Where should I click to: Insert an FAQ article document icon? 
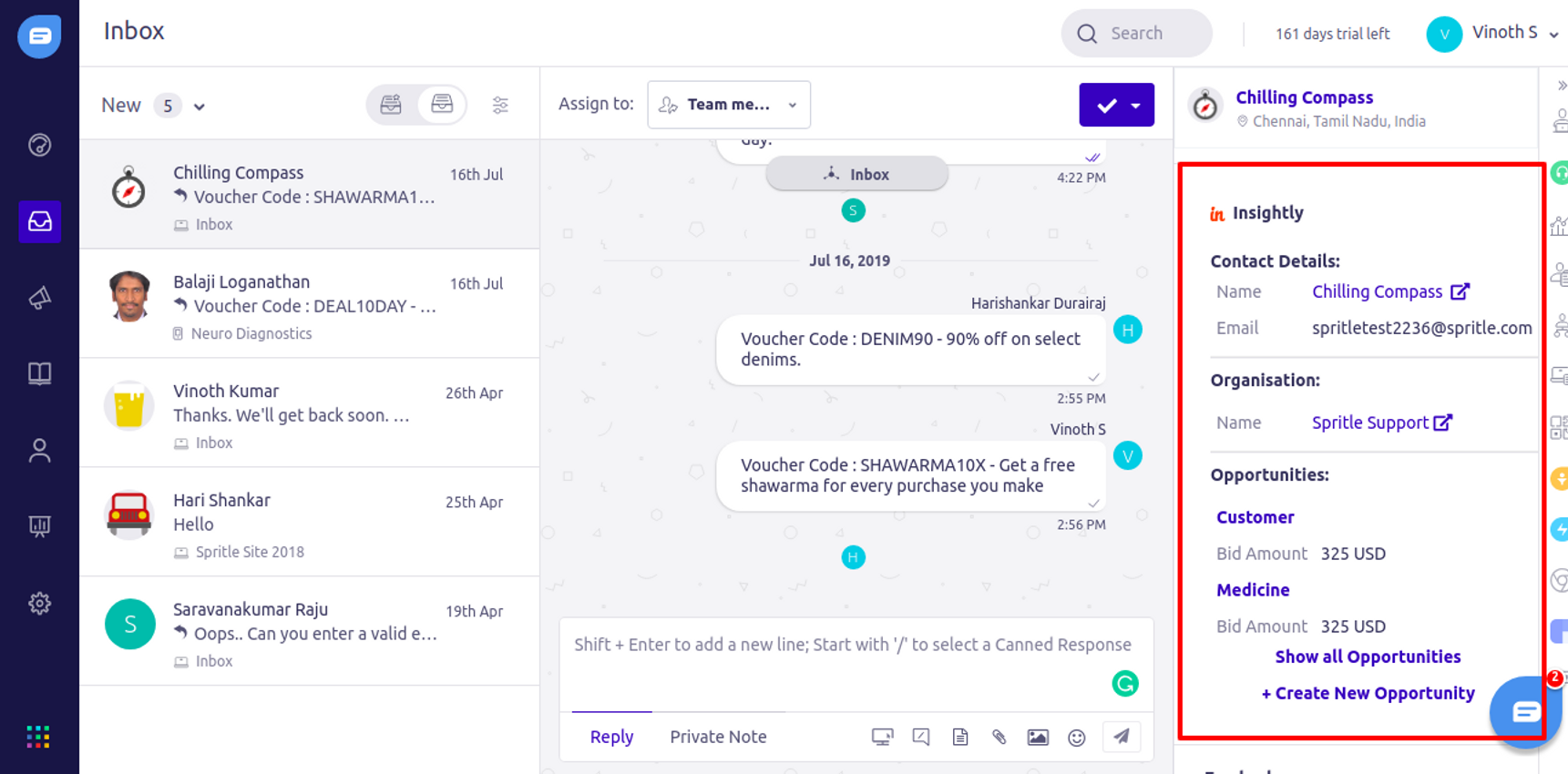tap(960, 737)
